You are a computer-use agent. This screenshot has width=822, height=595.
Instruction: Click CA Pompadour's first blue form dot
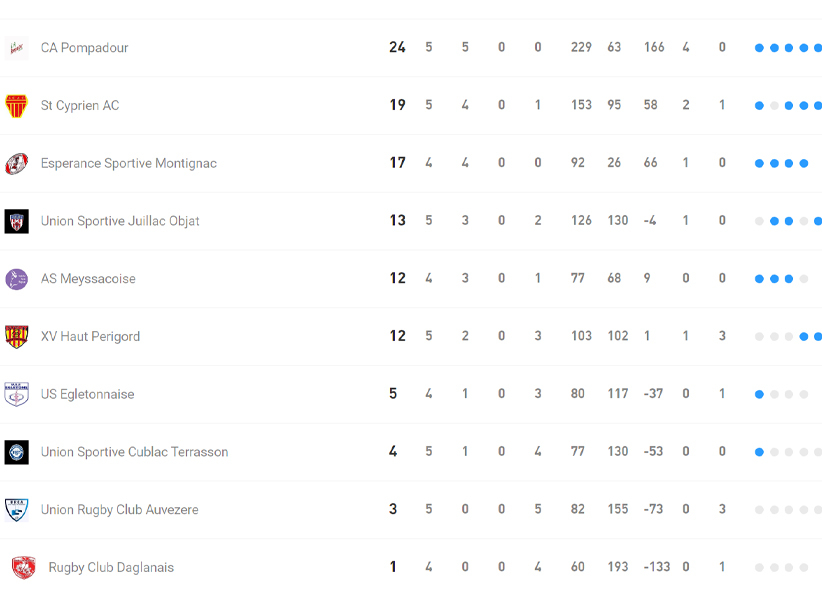coord(760,48)
